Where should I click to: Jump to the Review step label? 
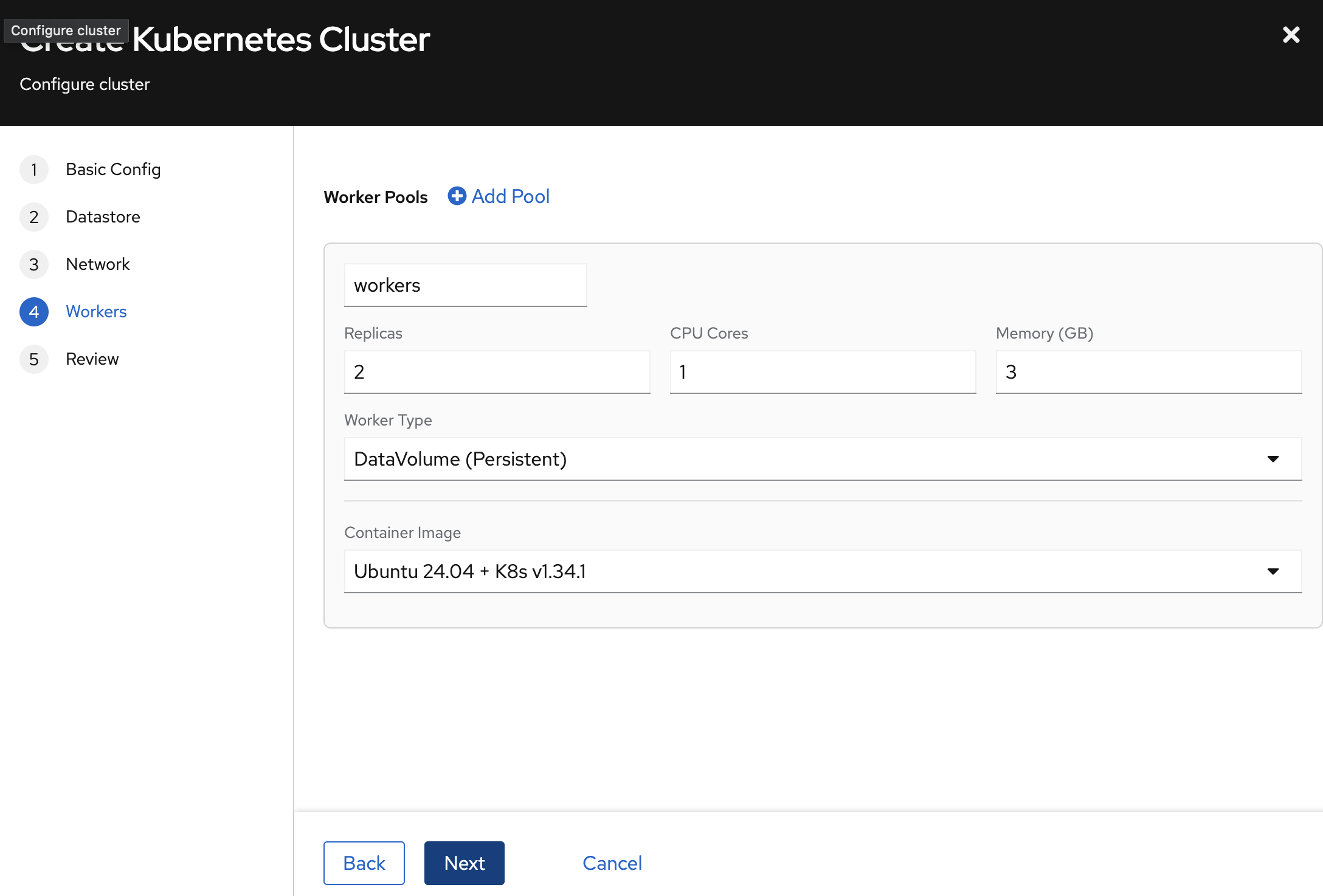[92, 359]
